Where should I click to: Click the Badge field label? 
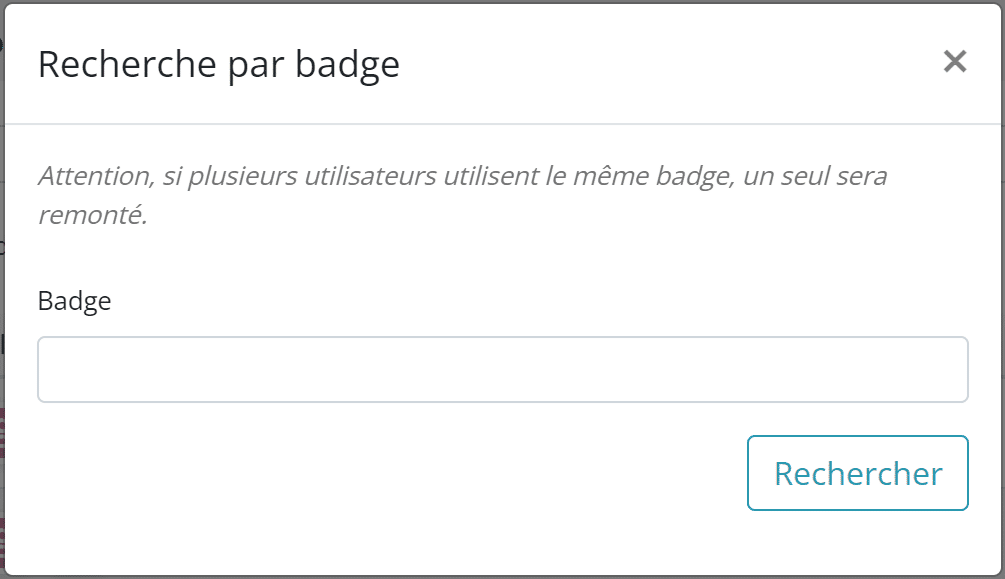[74, 301]
